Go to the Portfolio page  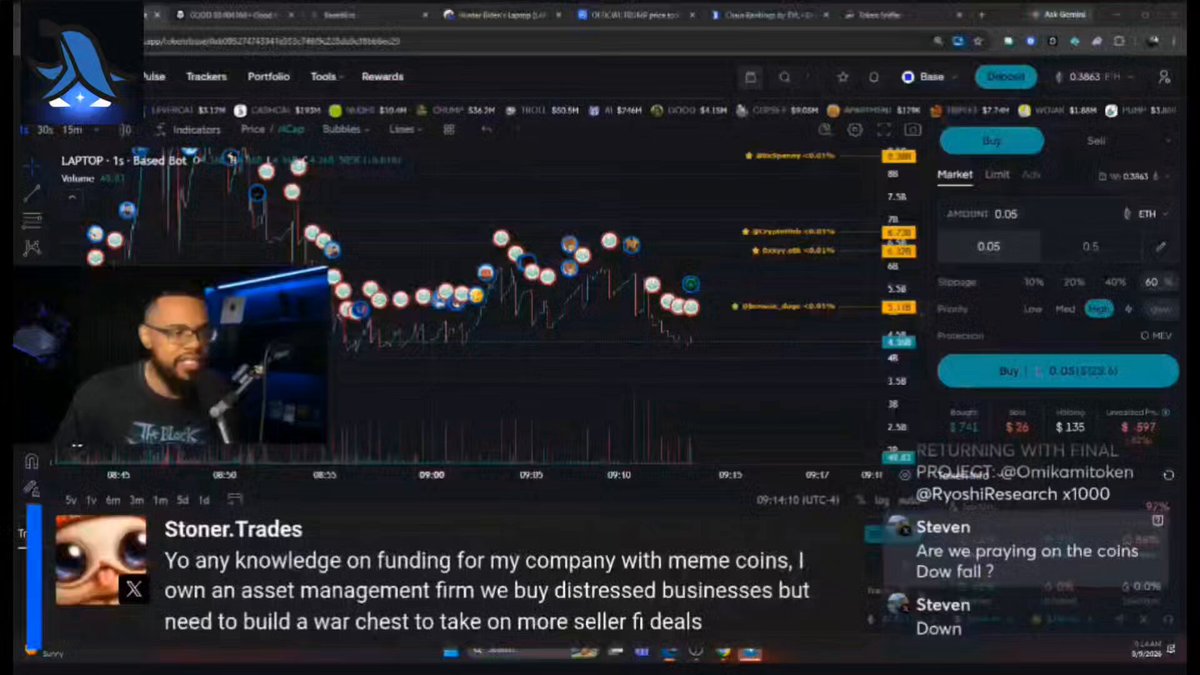(x=269, y=77)
